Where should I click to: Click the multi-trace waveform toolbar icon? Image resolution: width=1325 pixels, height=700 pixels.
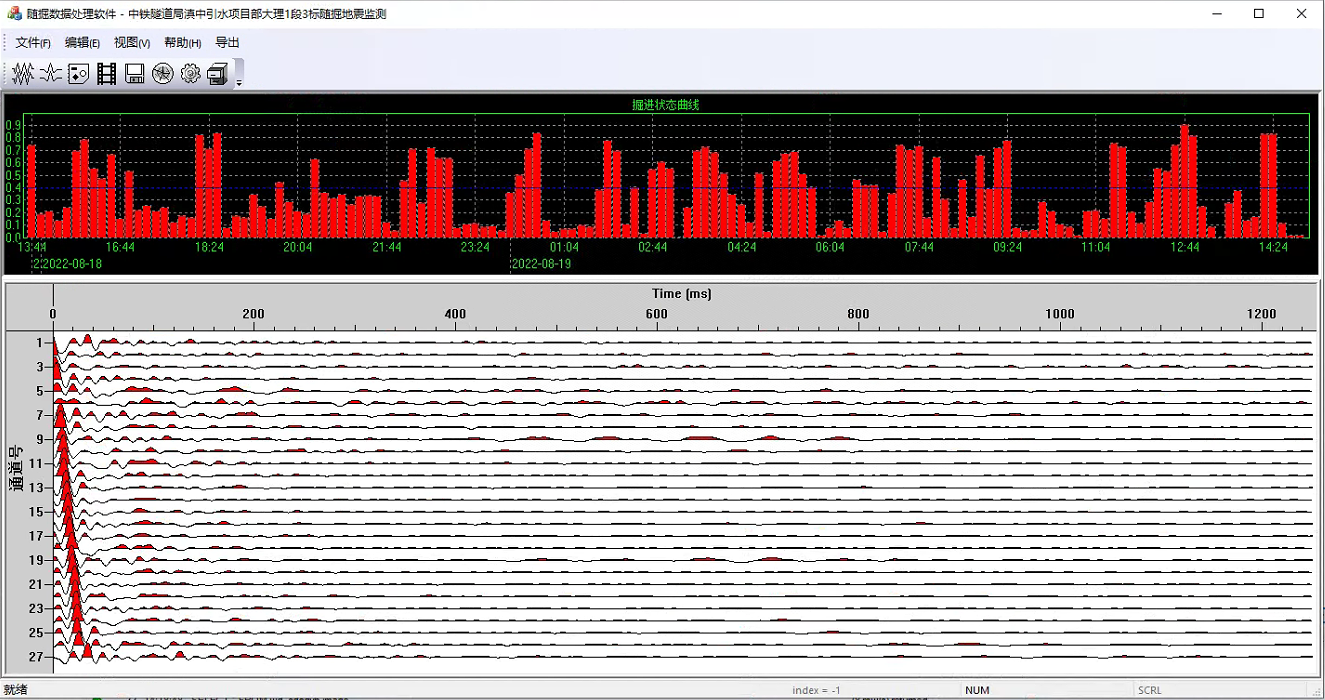(x=23, y=73)
